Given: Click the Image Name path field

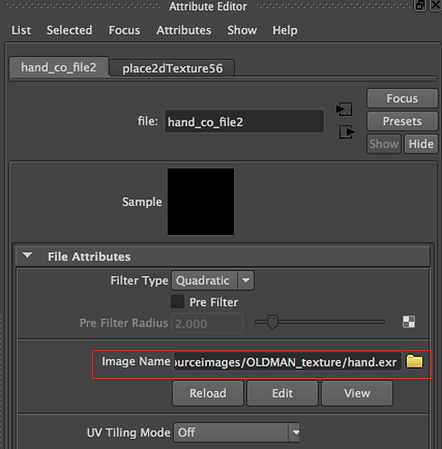Looking at the screenshot, I should [x=287, y=362].
